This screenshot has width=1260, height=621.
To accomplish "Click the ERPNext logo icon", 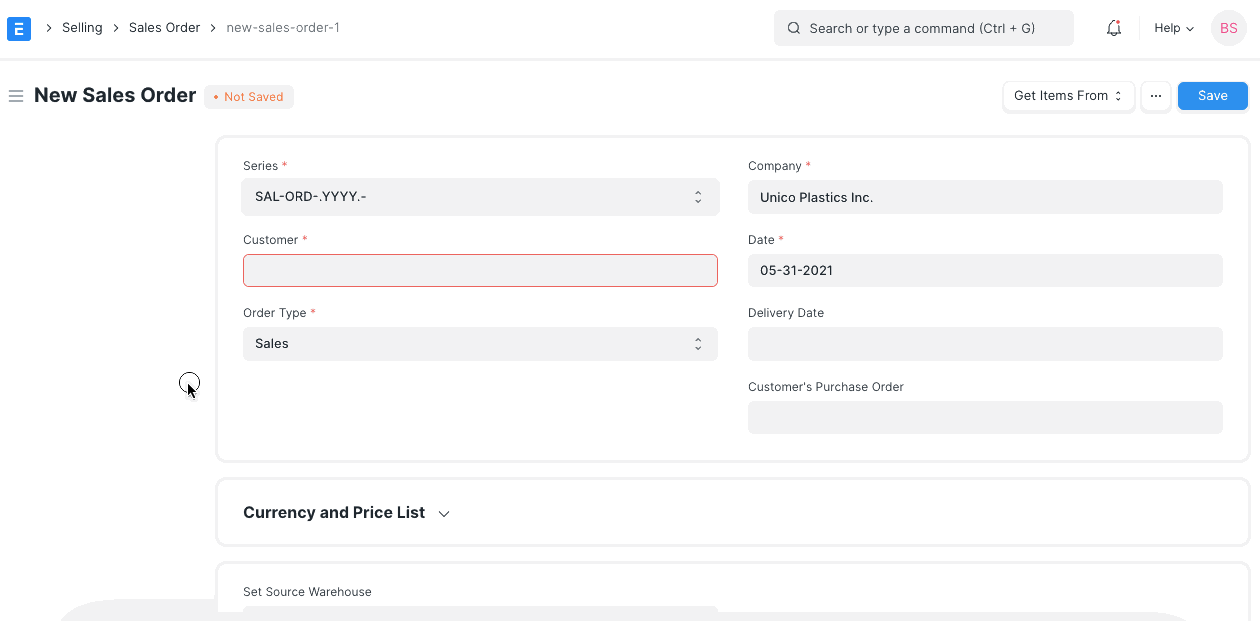I will 19,28.
